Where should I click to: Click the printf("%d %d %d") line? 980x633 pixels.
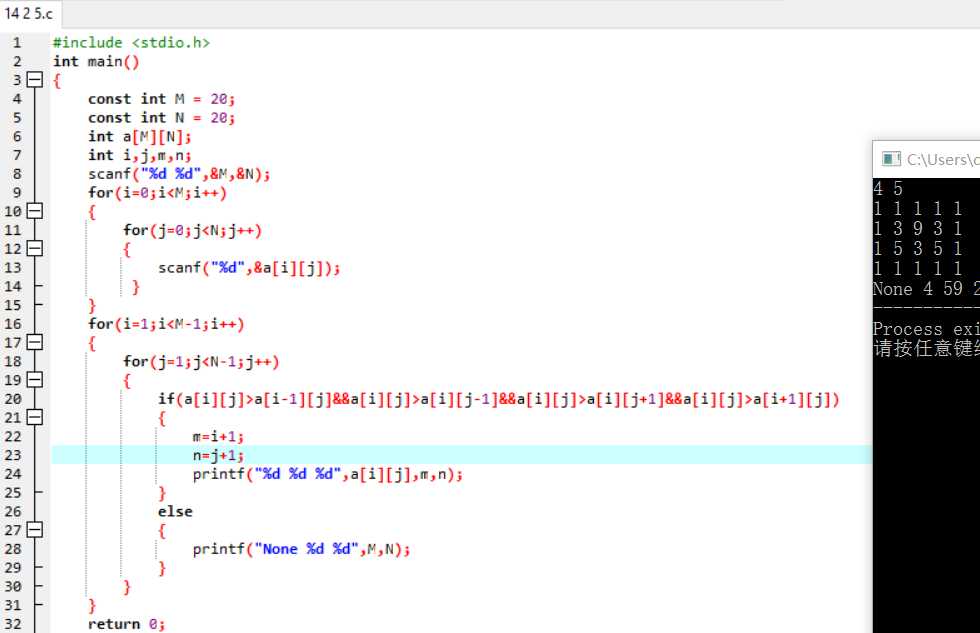click(x=328, y=474)
